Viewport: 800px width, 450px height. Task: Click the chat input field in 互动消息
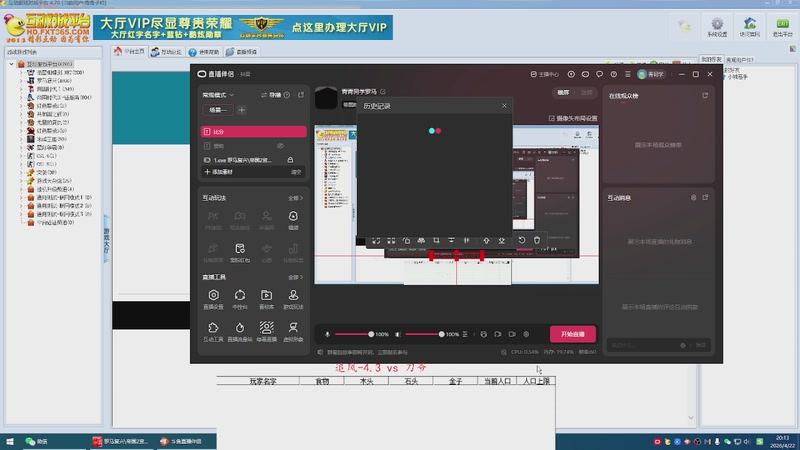(x=644, y=345)
